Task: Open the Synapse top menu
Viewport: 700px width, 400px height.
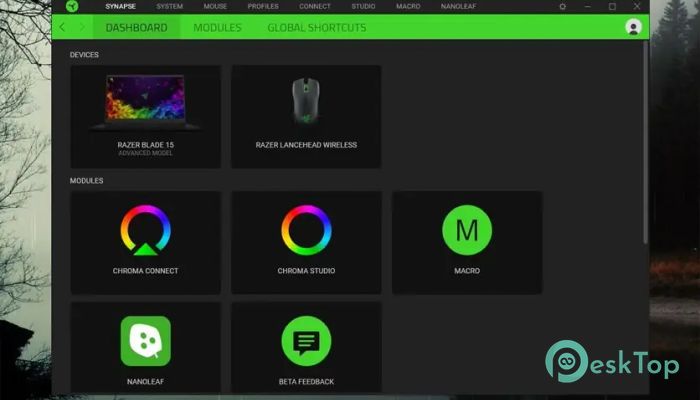Action: pos(121,6)
